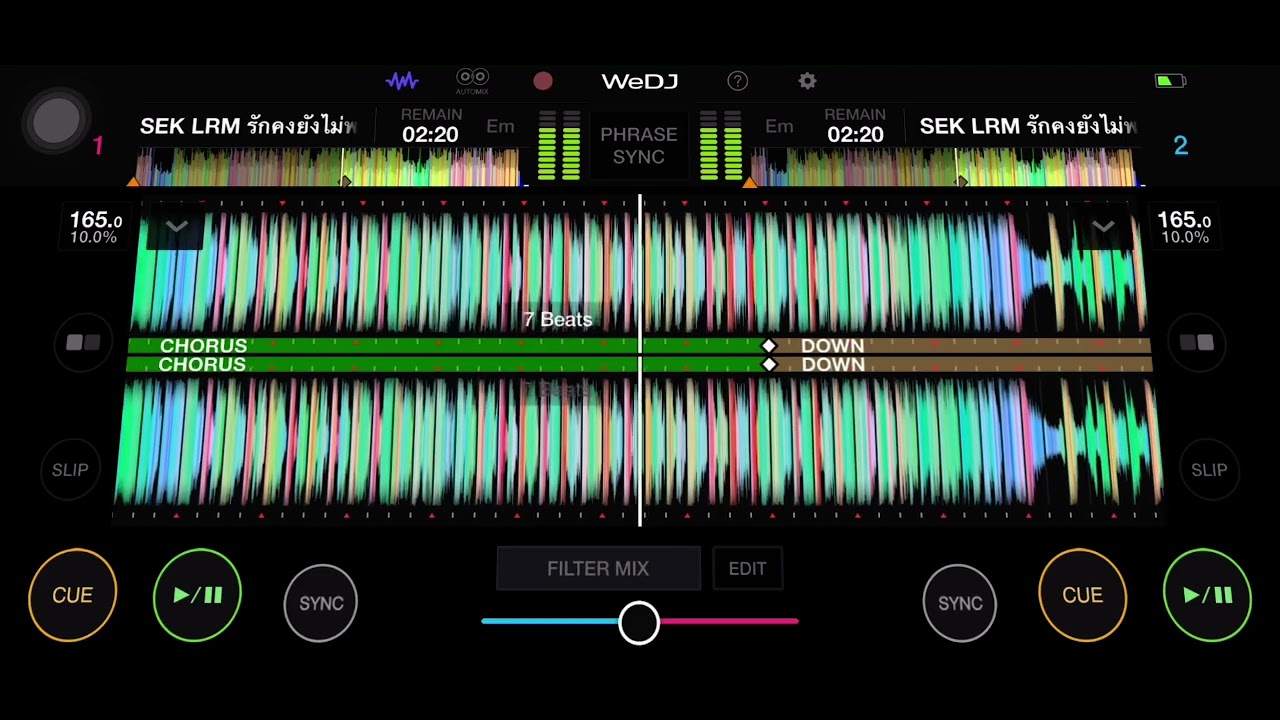Tap the 7 Beats counter label
The height and width of the screenshot is (720, 1280).
[558, 320]
